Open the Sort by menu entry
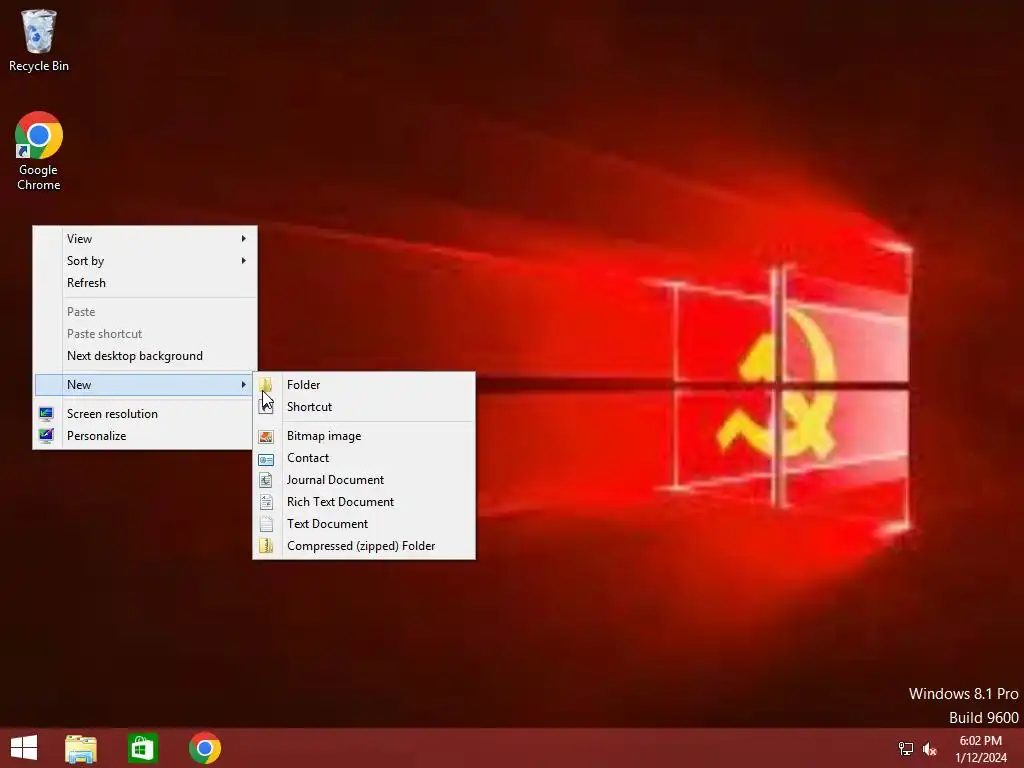The height and width of the screenshot is (768, 1024). point(145,261)
